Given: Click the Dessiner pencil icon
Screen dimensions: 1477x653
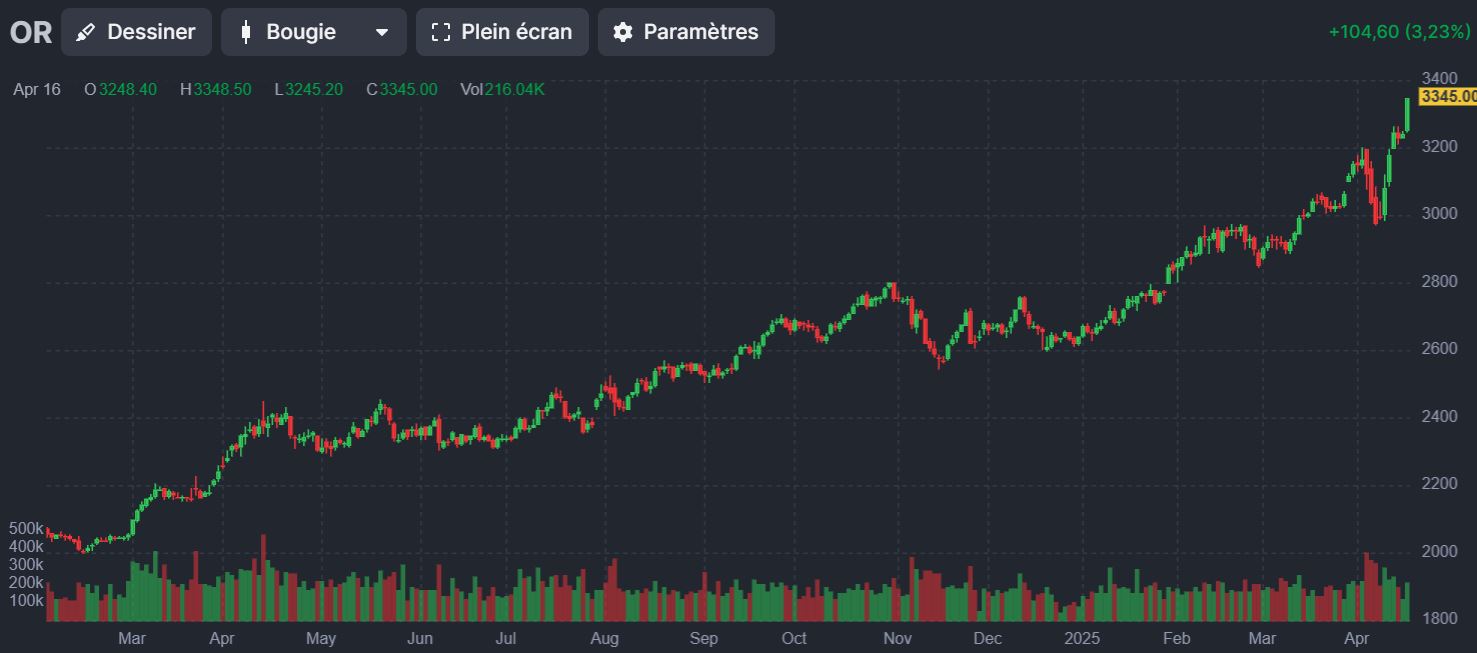Looking at the screenshot, I should (85, 32).
